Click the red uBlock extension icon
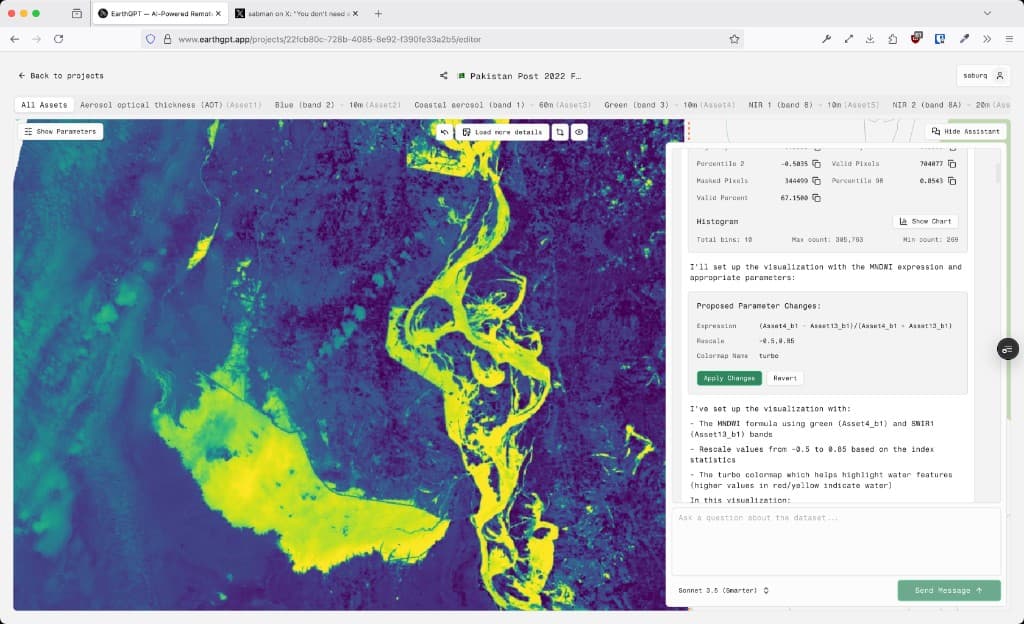This screenshot has width=1024, height=624. [x=916, y=38]
